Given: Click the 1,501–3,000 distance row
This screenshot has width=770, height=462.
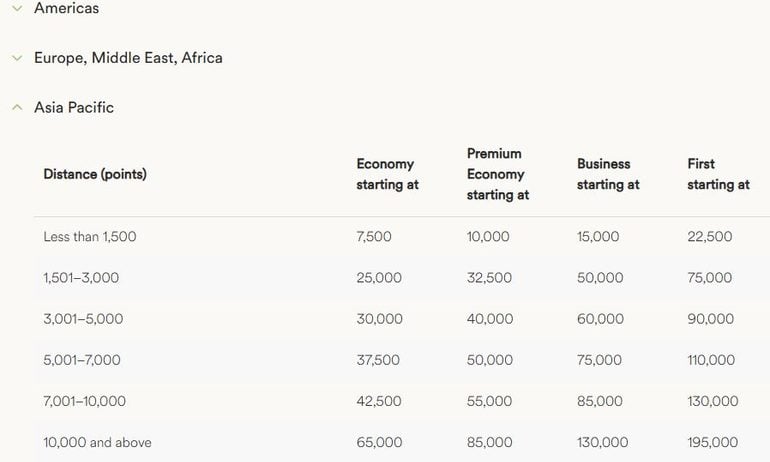Looking at the screenshot, I should [x=81, y=278].
